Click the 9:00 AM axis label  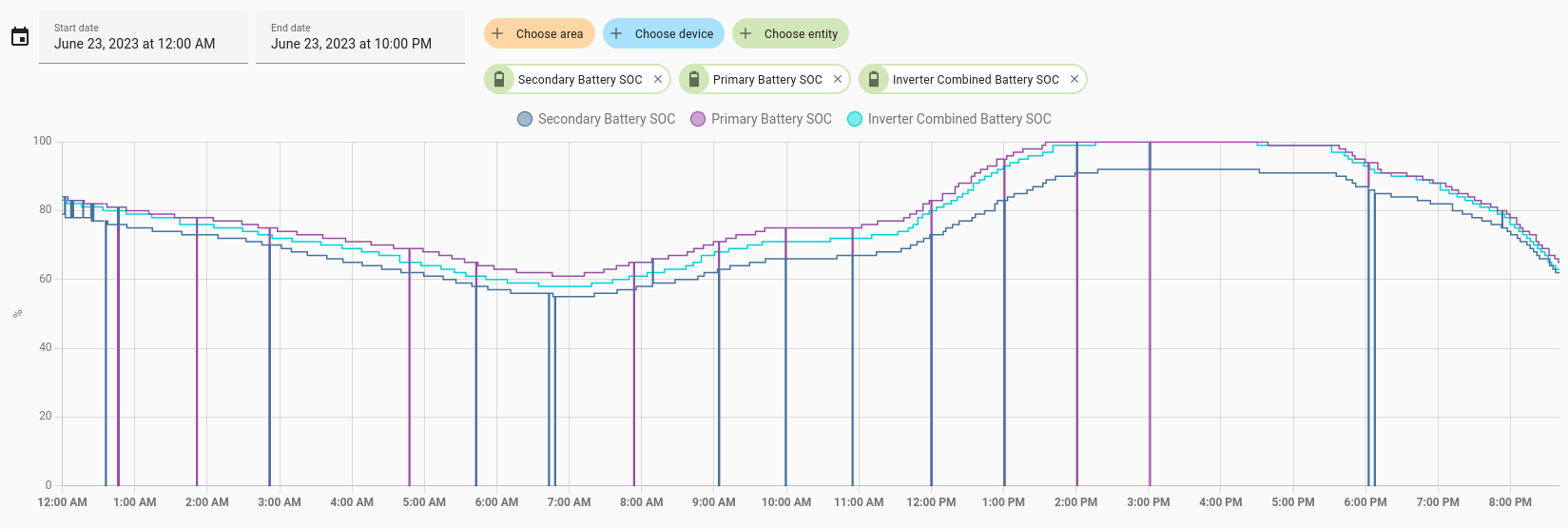coord(714,502)
